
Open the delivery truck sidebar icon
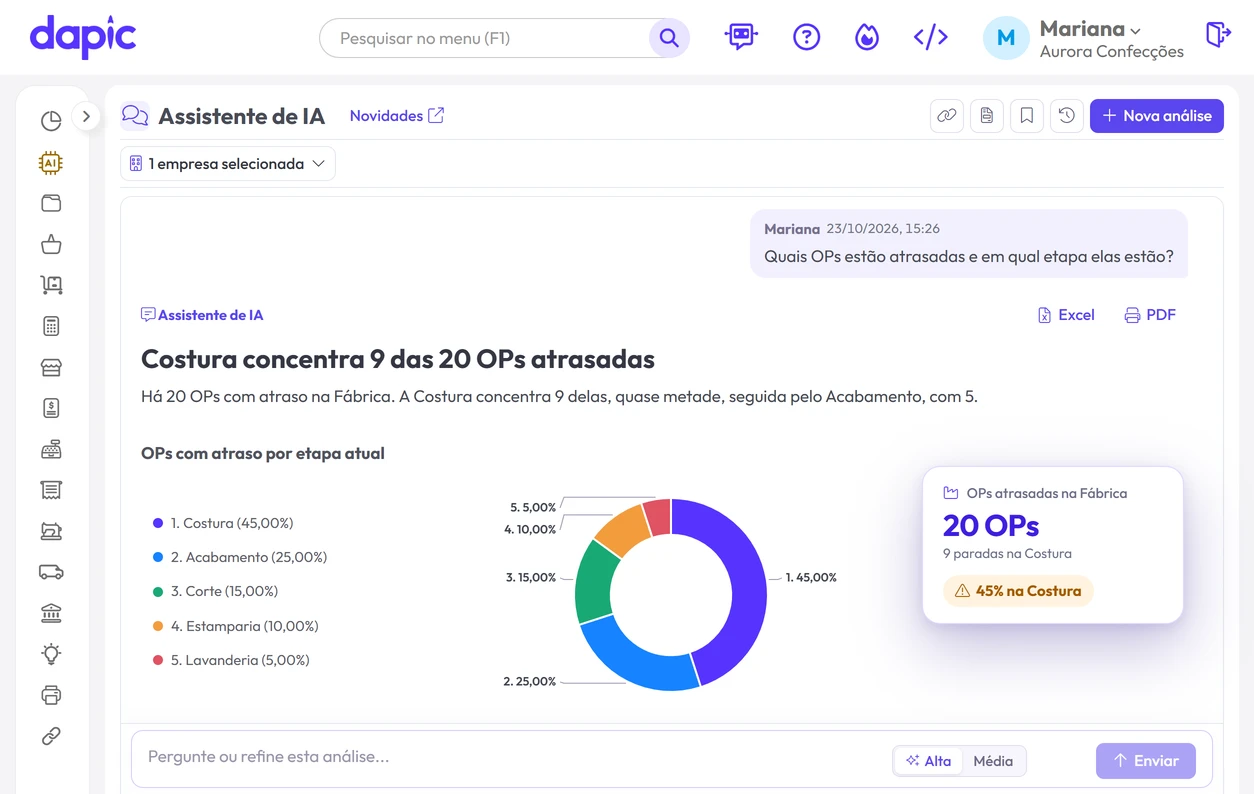pyautogui.click(x=51, y=572)
